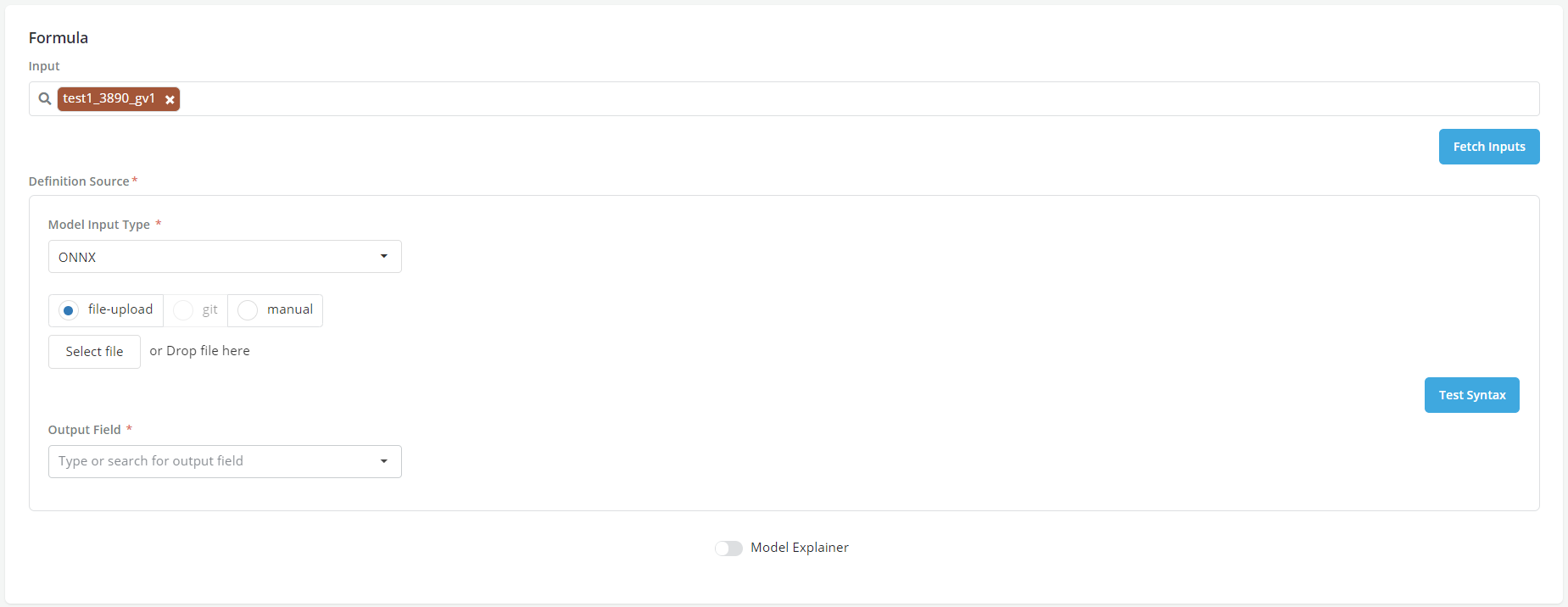The width and height of the screenshot is (1568, 607).
Task: Click the Output Field label text
Action: pyautogui.click(x=84, y=430)
